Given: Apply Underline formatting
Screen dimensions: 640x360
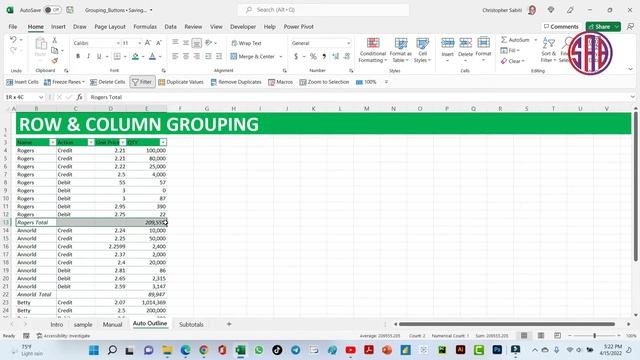Looking at the screenshot, I should pyautogui.click(x=99, y=56).
